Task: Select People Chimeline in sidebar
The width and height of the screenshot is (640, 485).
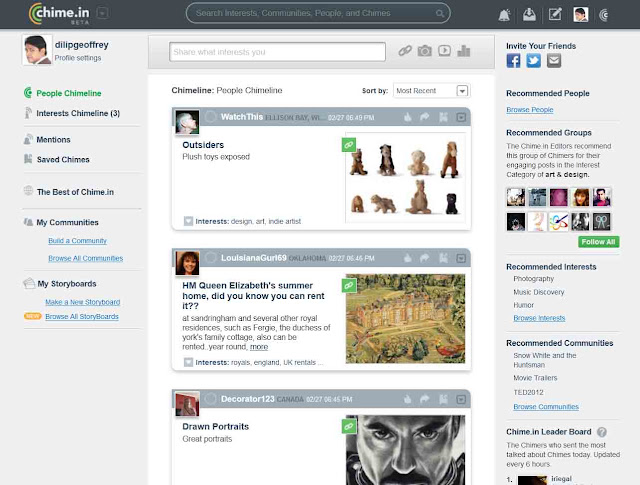Action: point(69,93)
